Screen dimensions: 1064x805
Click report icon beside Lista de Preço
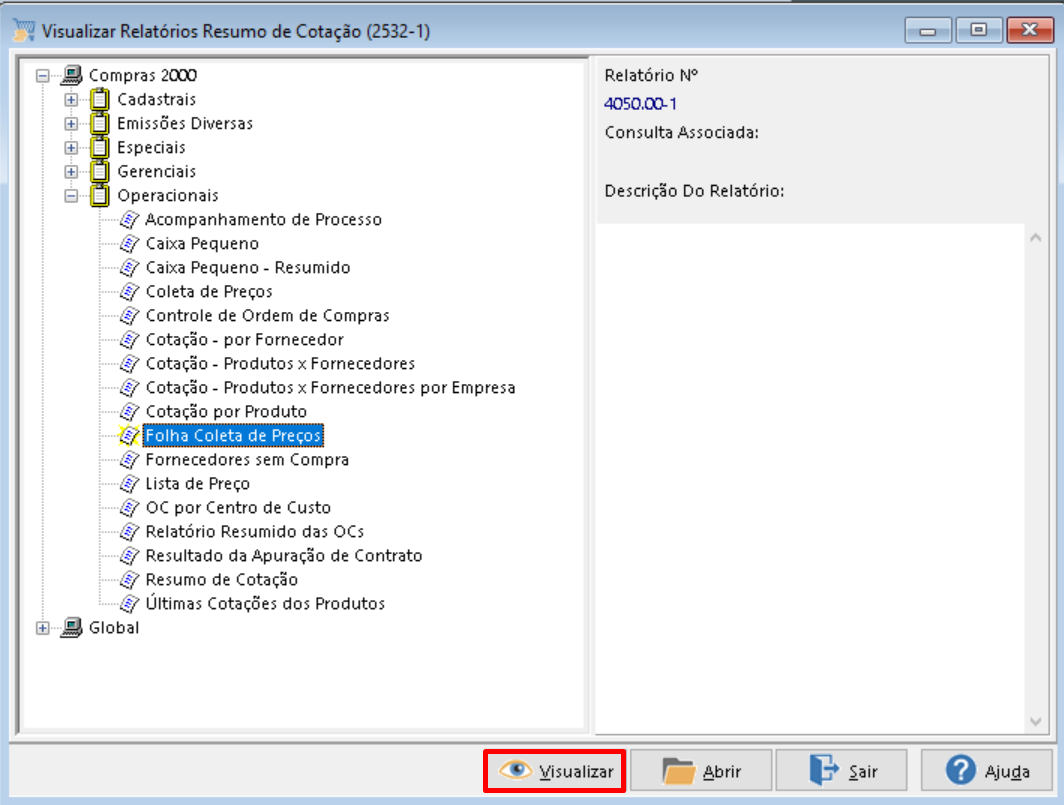[129, 483]
